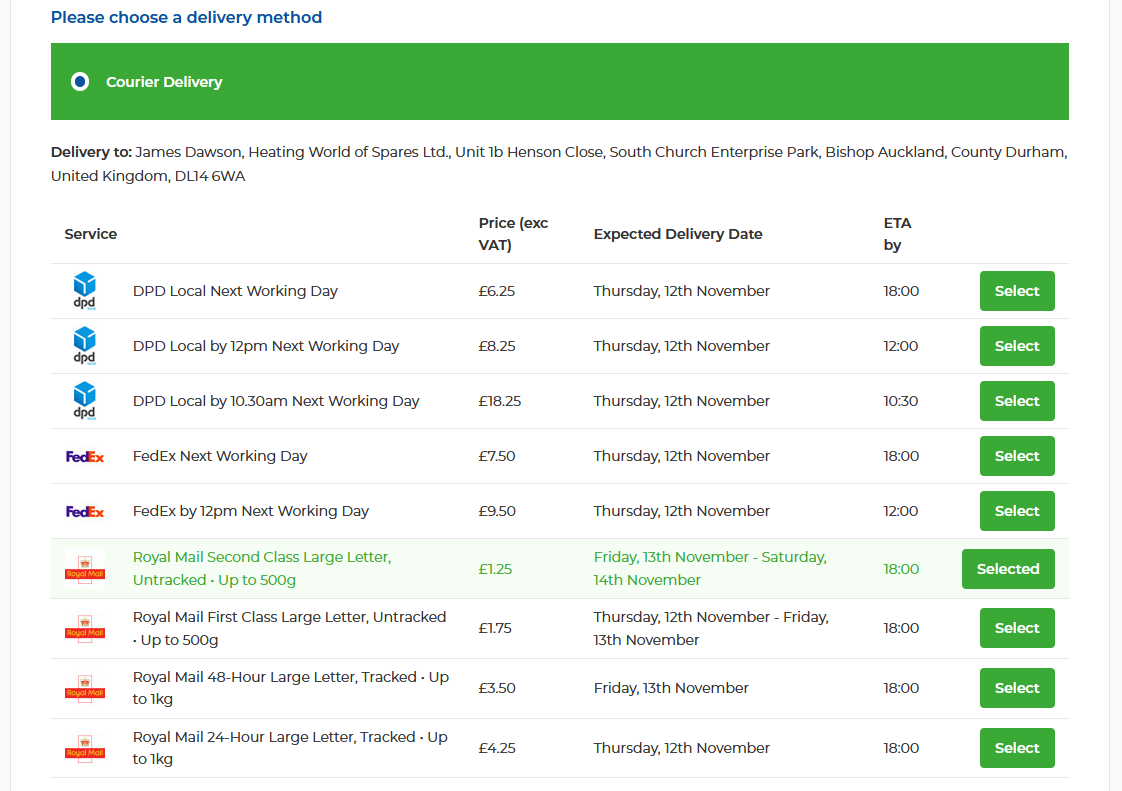
Task: Click the 'Price (exc VAT)' column header
Action: (x=513, y=234)
